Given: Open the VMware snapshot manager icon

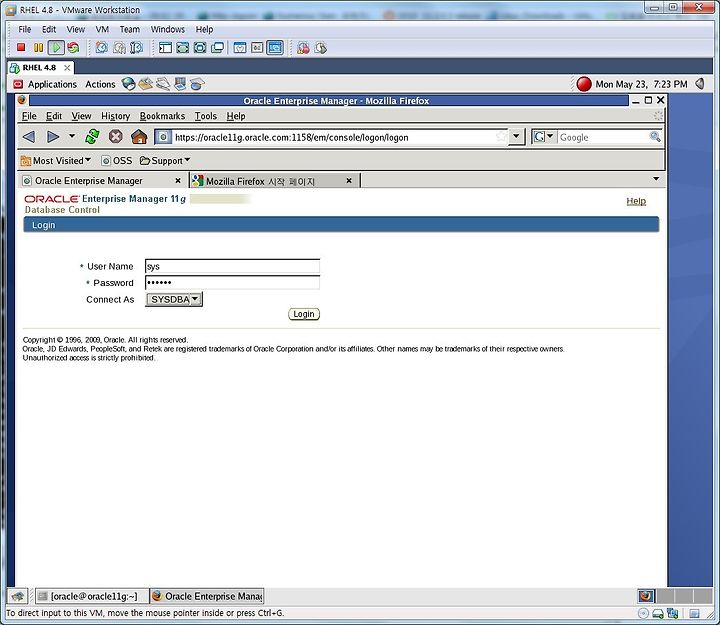Looking at the screenshot, I should 136,47.
